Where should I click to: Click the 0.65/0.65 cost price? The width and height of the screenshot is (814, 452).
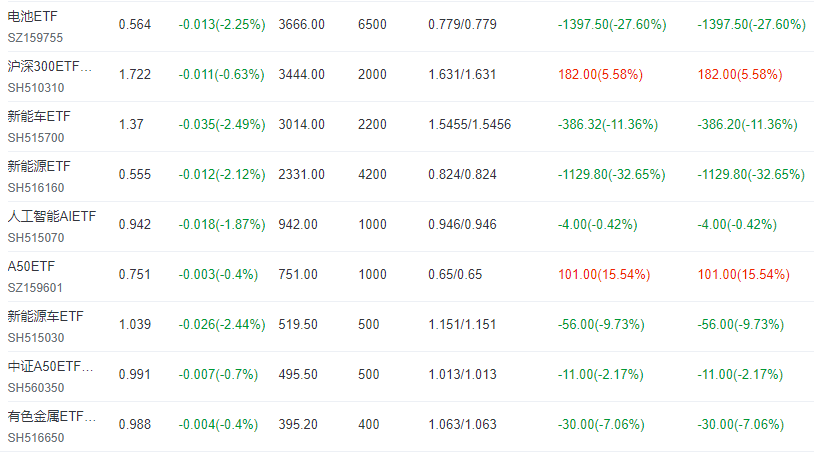click(x=455, y=274)
